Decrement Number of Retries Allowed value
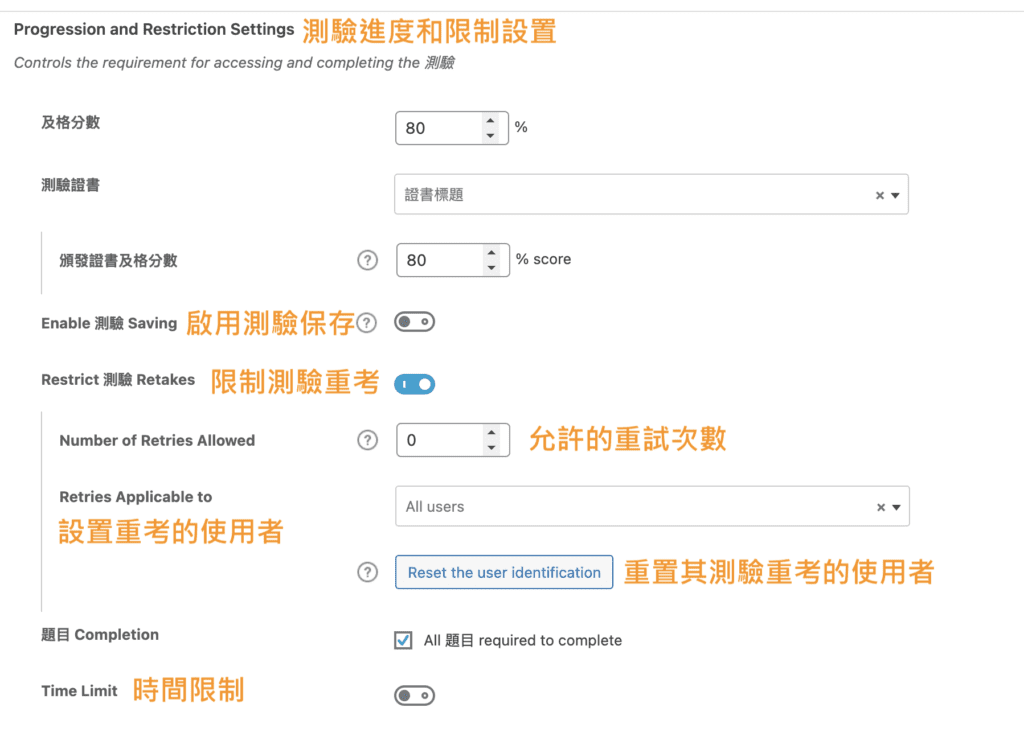This screenshot has height=732, width=1024. point(490,447)
